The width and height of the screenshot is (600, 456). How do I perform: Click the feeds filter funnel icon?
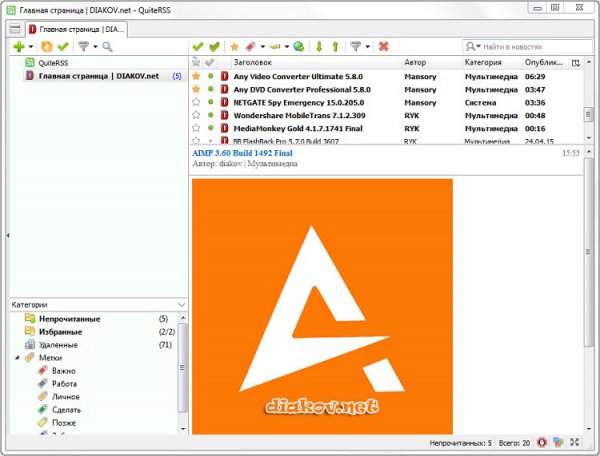pos(83,47)
